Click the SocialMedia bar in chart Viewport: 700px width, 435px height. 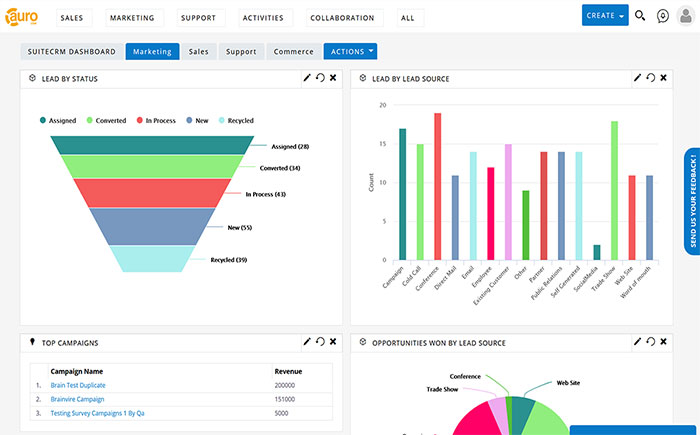pos(596,252)
